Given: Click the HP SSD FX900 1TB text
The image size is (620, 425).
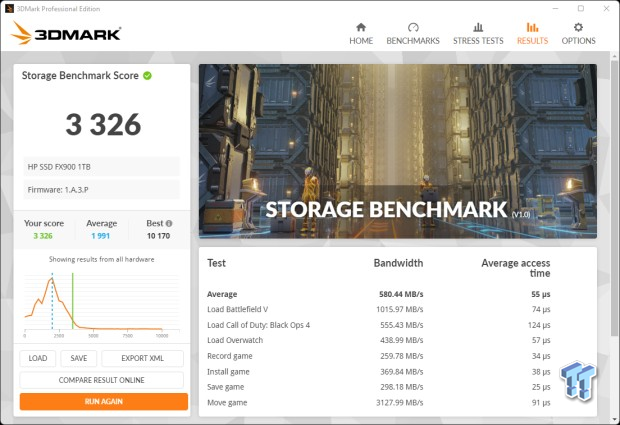Looking at the screenshot, I should point(59,167).
